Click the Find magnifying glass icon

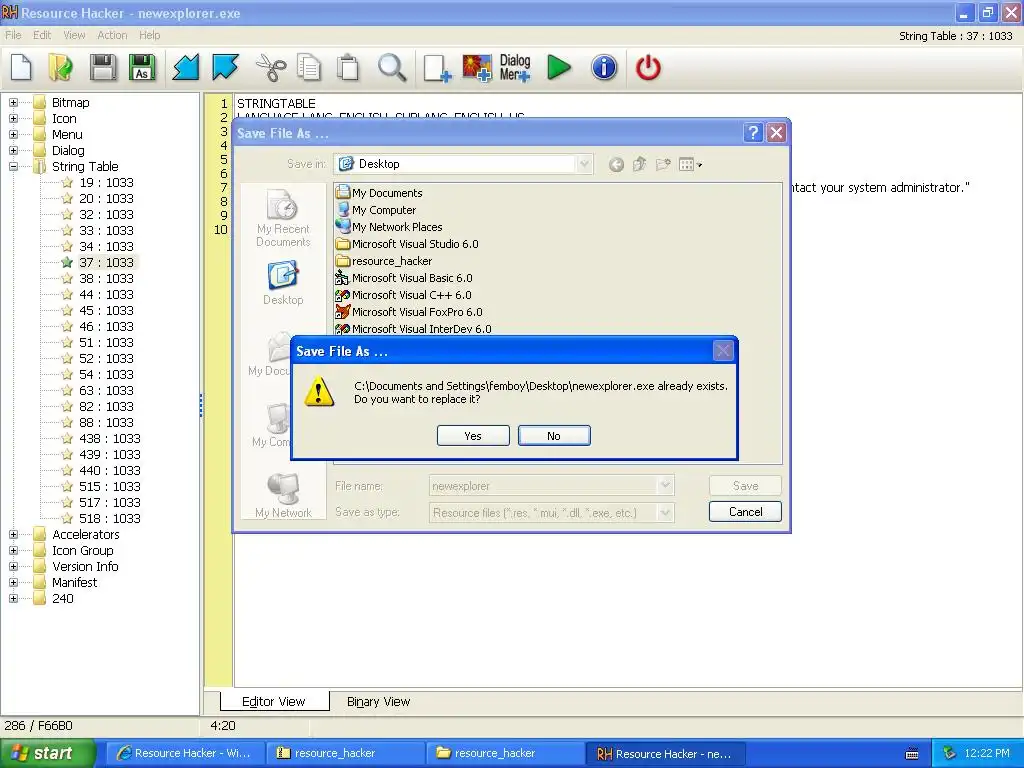point(392,68)
